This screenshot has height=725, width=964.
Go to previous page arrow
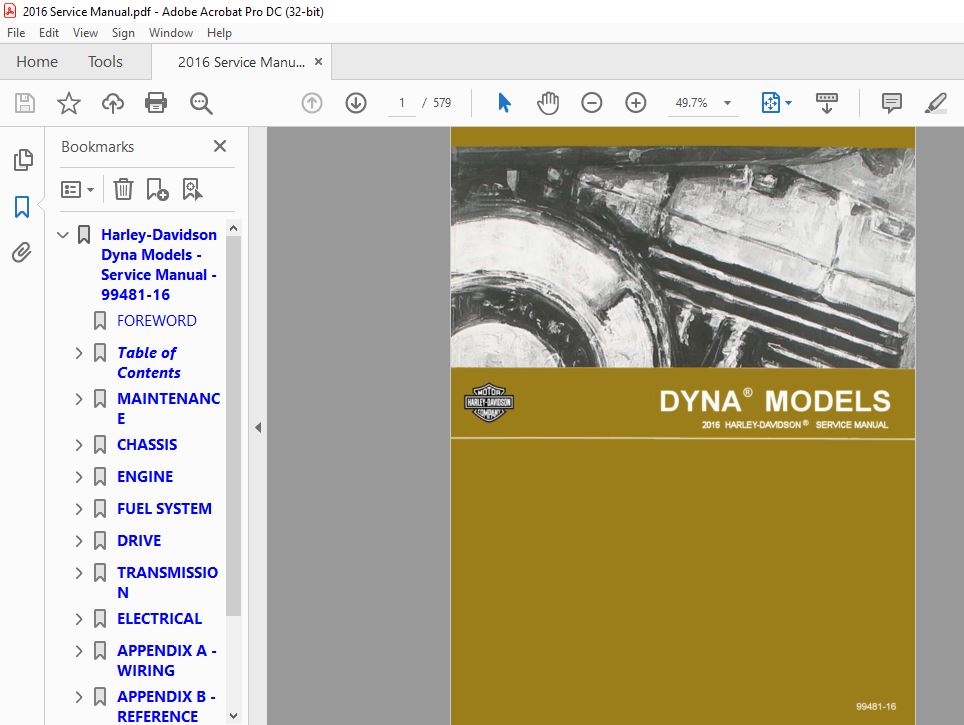pyautogui.click(x=312, y=103)
